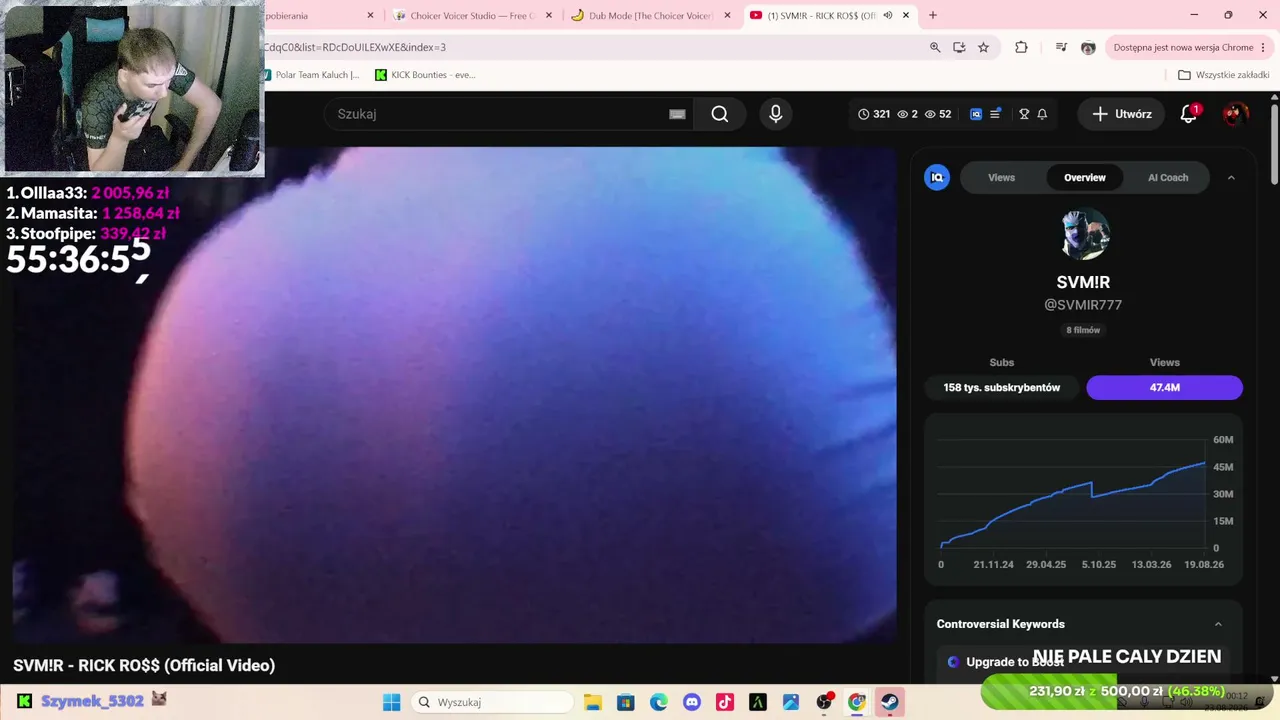Click the YouTube video player area
1280x720 pixels.
point(455,394)
